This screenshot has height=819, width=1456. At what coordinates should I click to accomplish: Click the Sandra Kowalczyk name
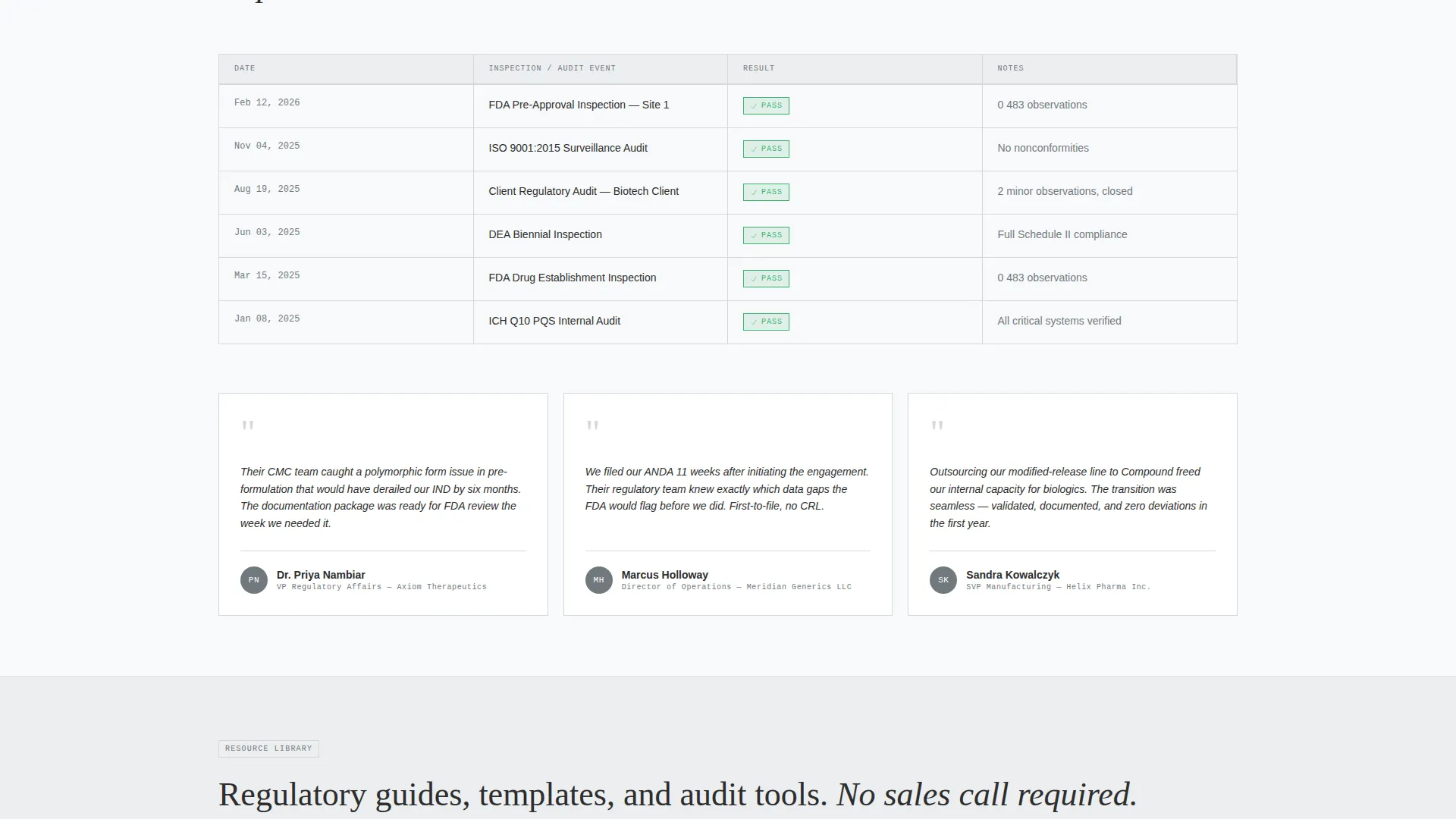1012,575
